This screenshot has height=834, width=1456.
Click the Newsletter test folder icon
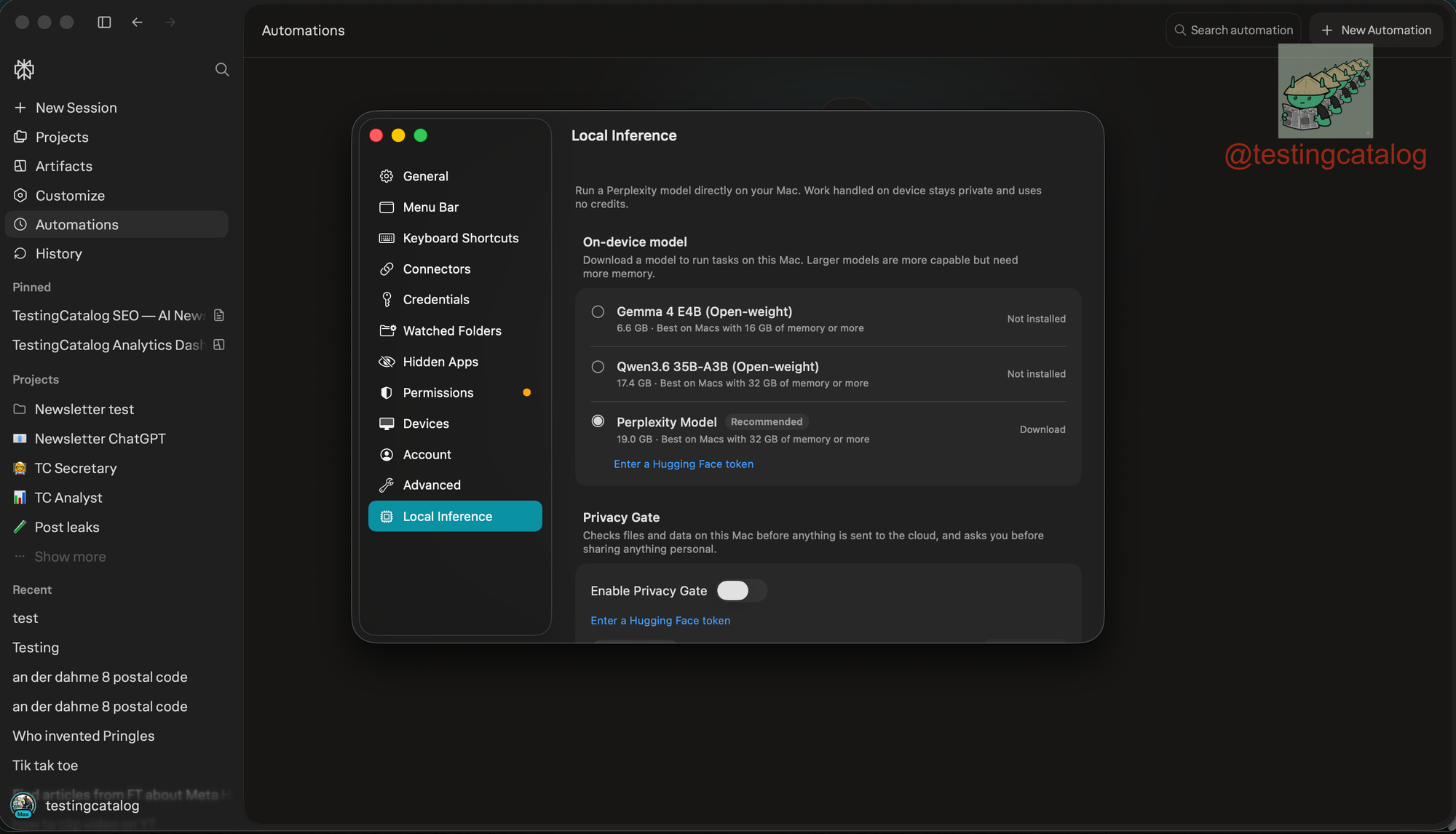coord(20,409)
